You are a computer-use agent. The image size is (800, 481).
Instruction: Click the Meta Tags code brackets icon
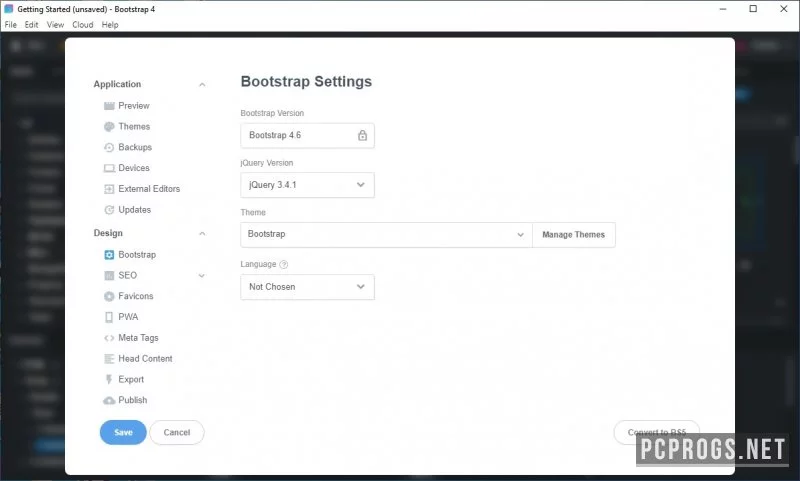point(109,338)
